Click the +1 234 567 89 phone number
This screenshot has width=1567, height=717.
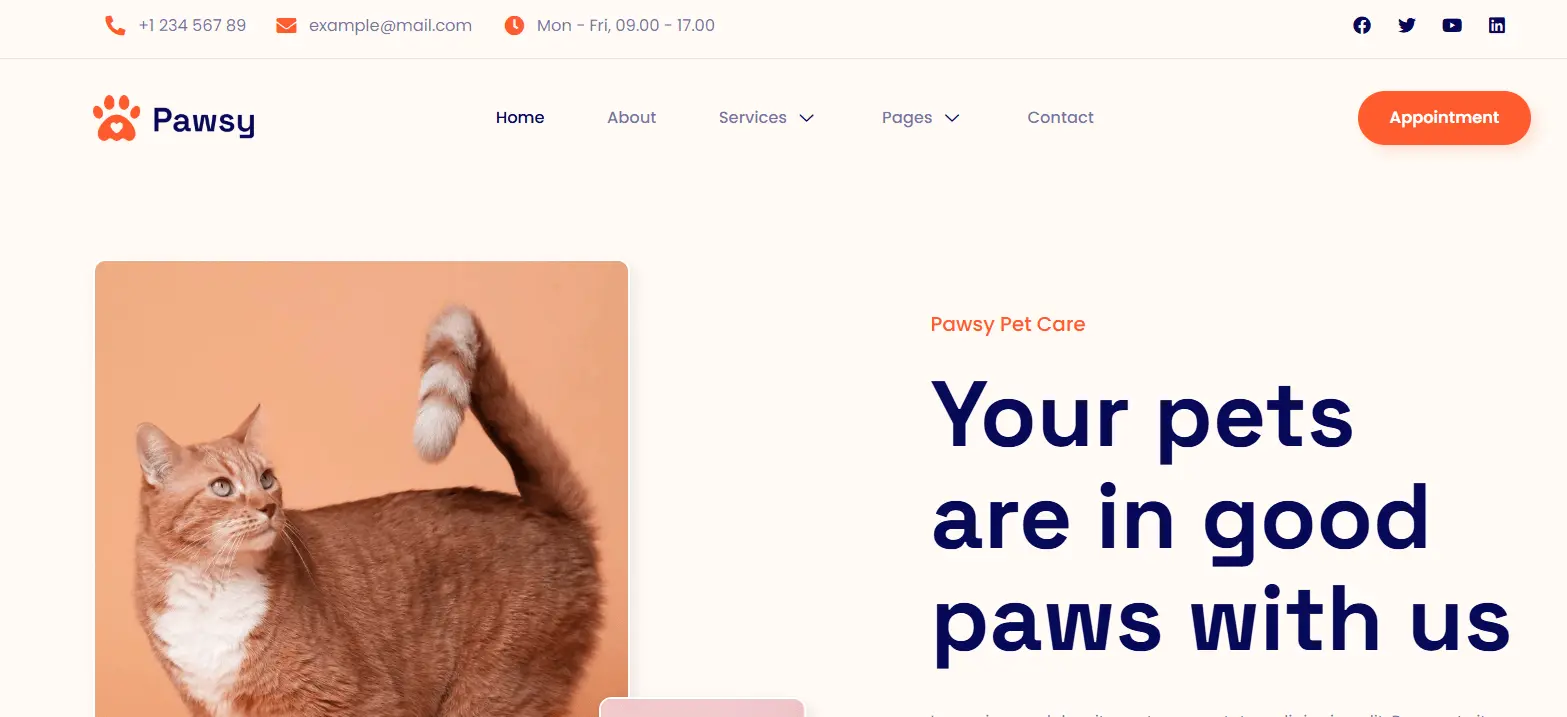[192, 25]
